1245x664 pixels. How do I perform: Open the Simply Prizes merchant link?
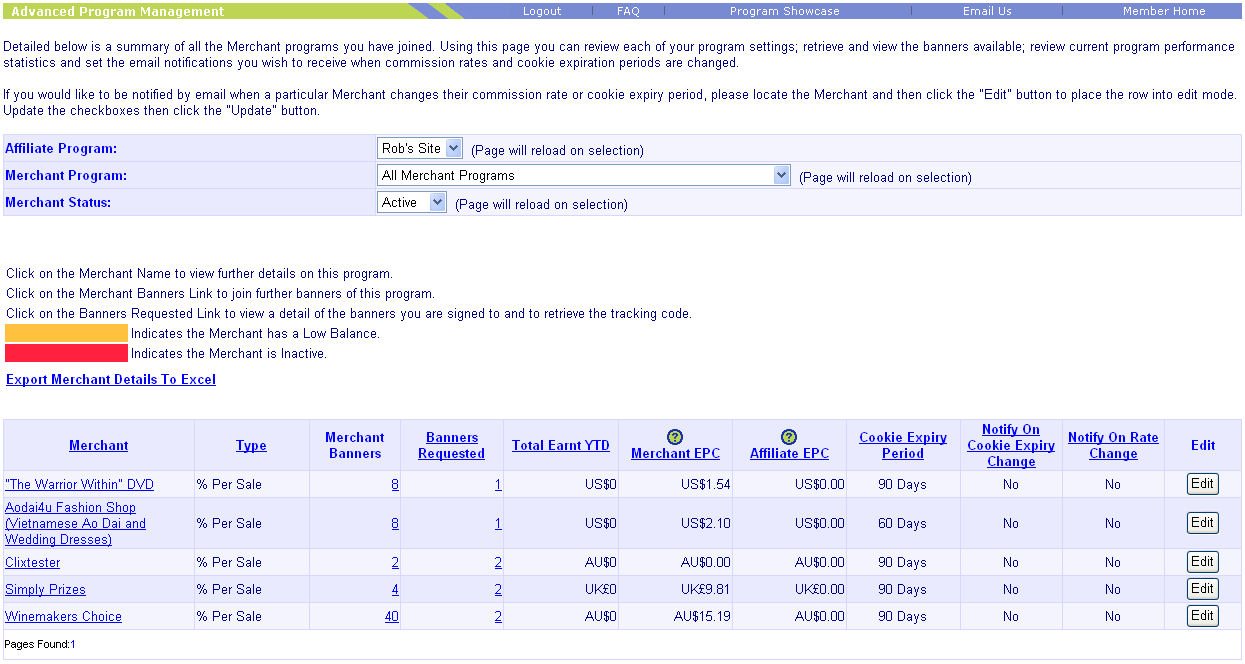(45, 589)
